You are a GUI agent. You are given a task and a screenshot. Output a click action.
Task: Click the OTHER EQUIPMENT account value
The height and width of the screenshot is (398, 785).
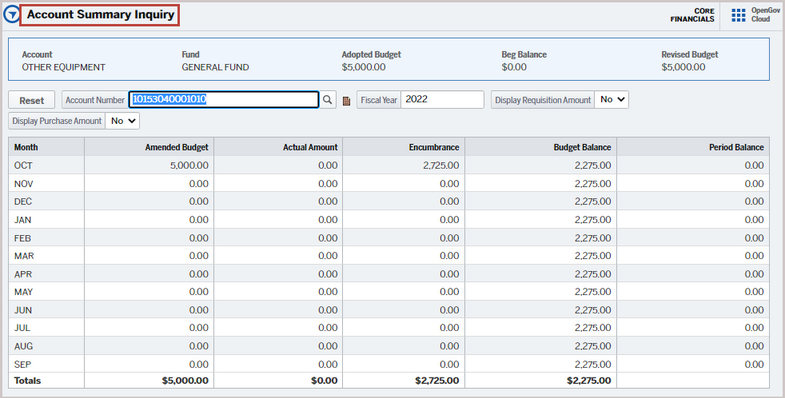[x=64, y=67]
